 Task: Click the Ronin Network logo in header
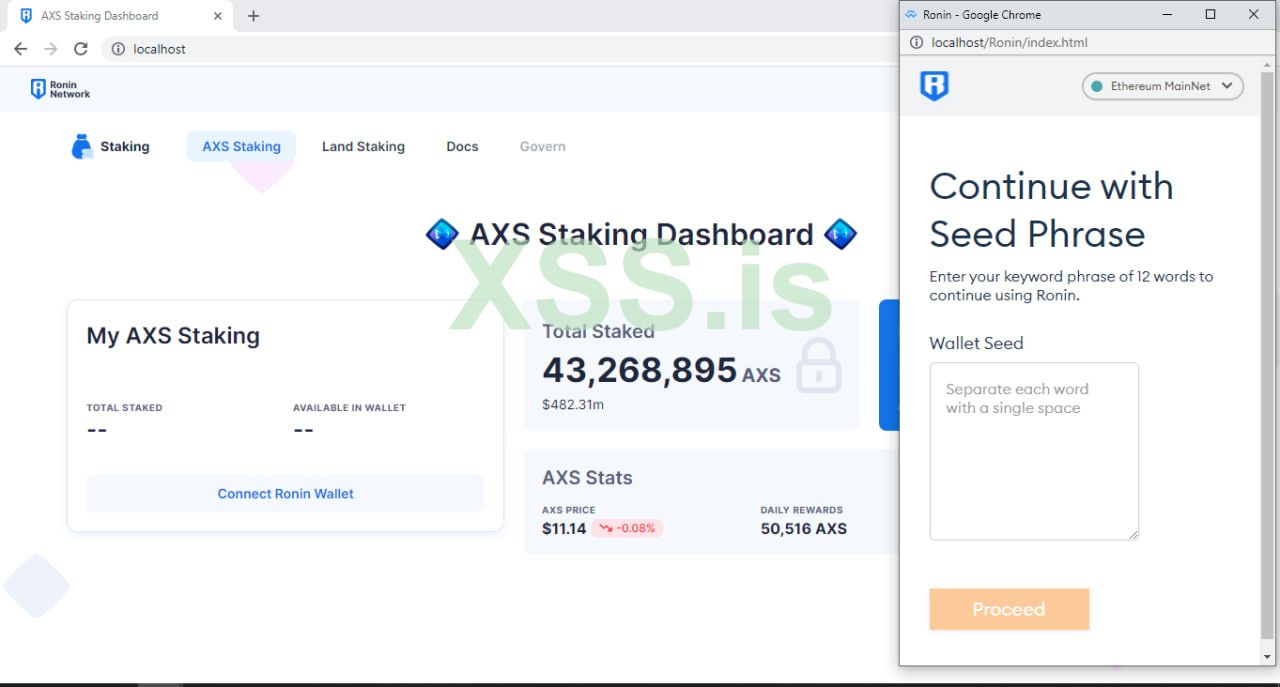pyautogui.click(x=60, y=89)
